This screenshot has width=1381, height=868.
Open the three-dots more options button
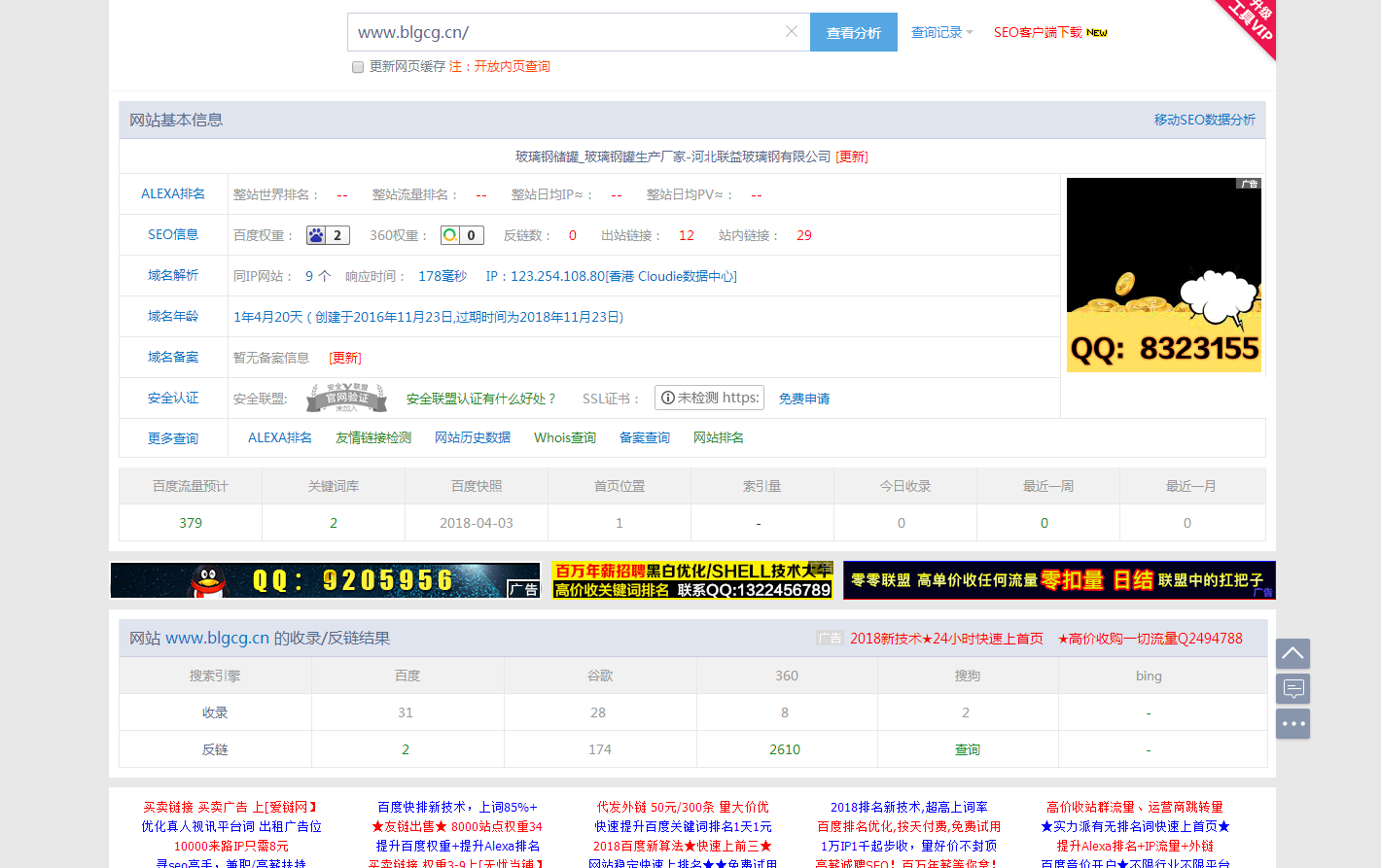[1292, 724]
